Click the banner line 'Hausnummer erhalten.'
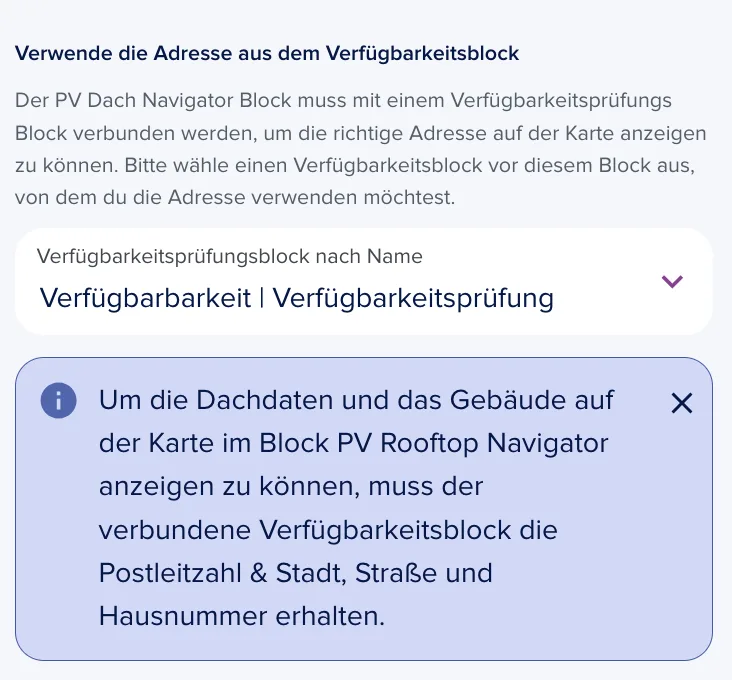732x680 pixels. pos(242,616)
